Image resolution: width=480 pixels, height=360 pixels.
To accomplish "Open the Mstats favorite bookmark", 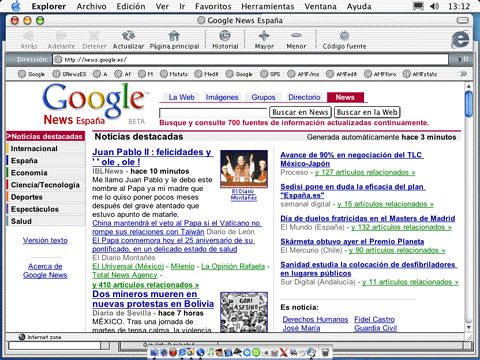I will tap(174, 74).
